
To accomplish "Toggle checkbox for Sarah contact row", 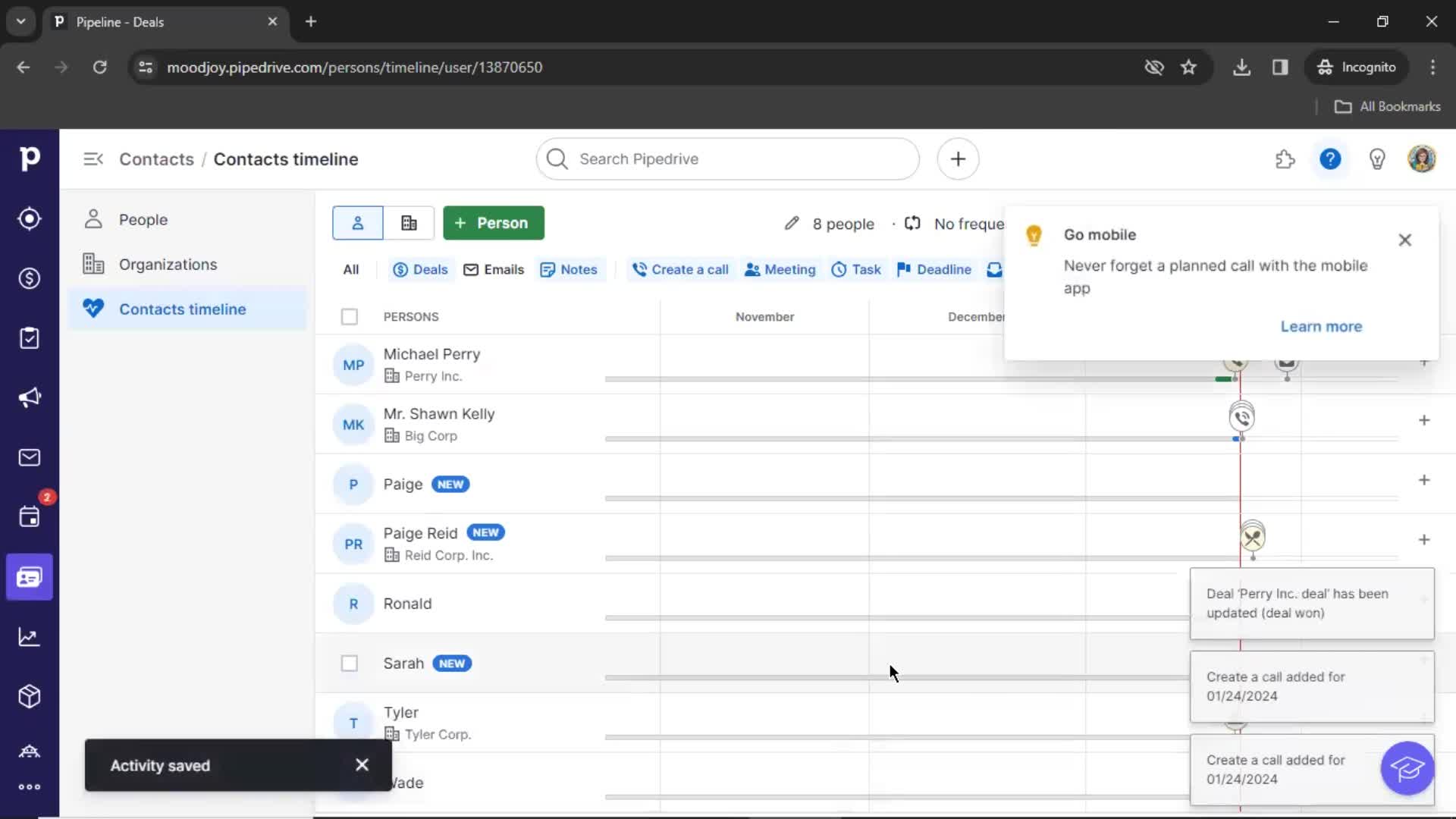I will [x=349, y=663].
